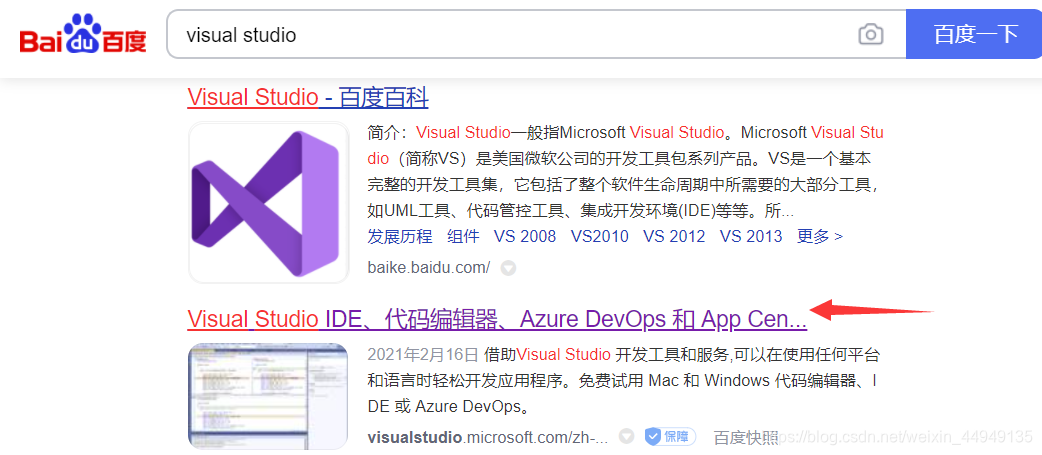
Task: Click the 保障 shield badge
Action: tap(670, 436)
